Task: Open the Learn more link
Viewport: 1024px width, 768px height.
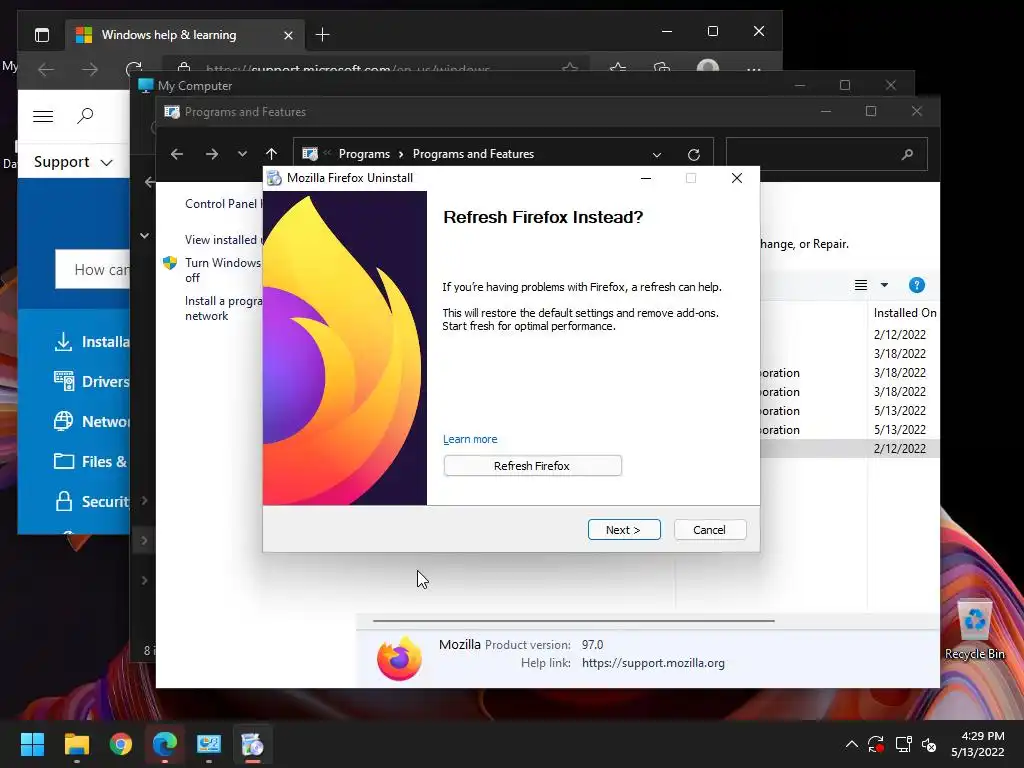Action: click(x=470, y=439)
